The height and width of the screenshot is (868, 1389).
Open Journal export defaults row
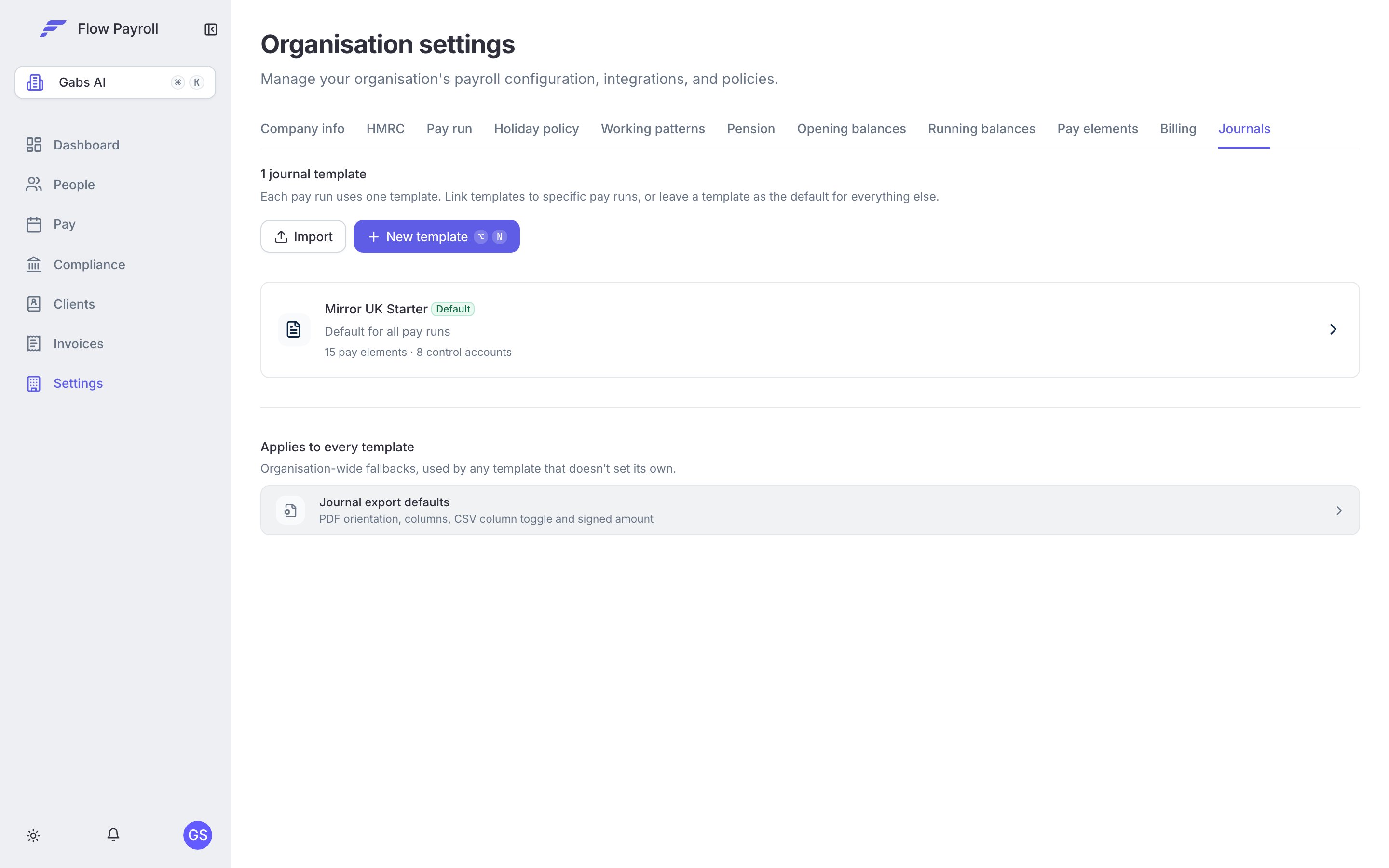click(810, 510)
